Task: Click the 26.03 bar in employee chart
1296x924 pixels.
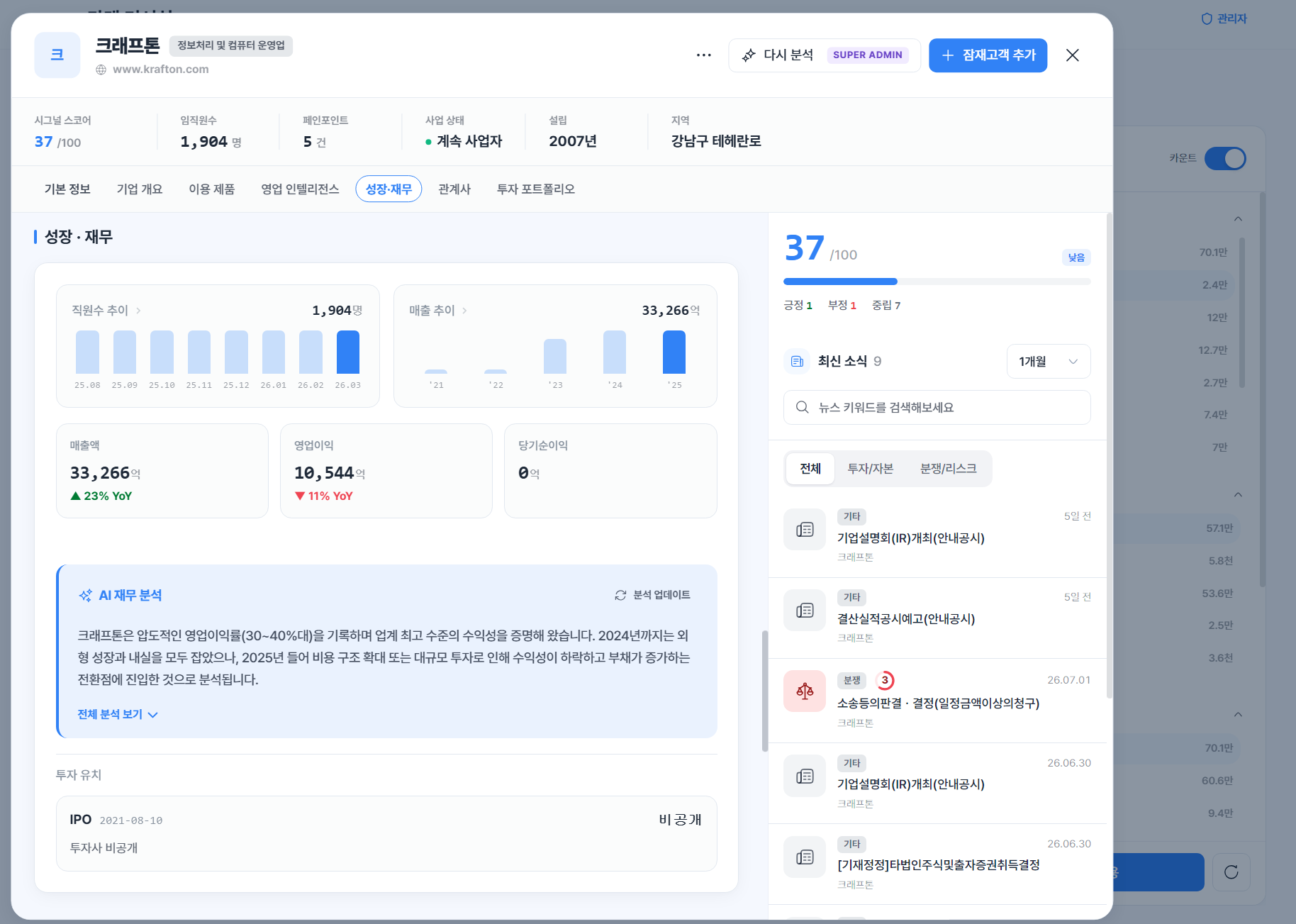Action: point(348,352)
